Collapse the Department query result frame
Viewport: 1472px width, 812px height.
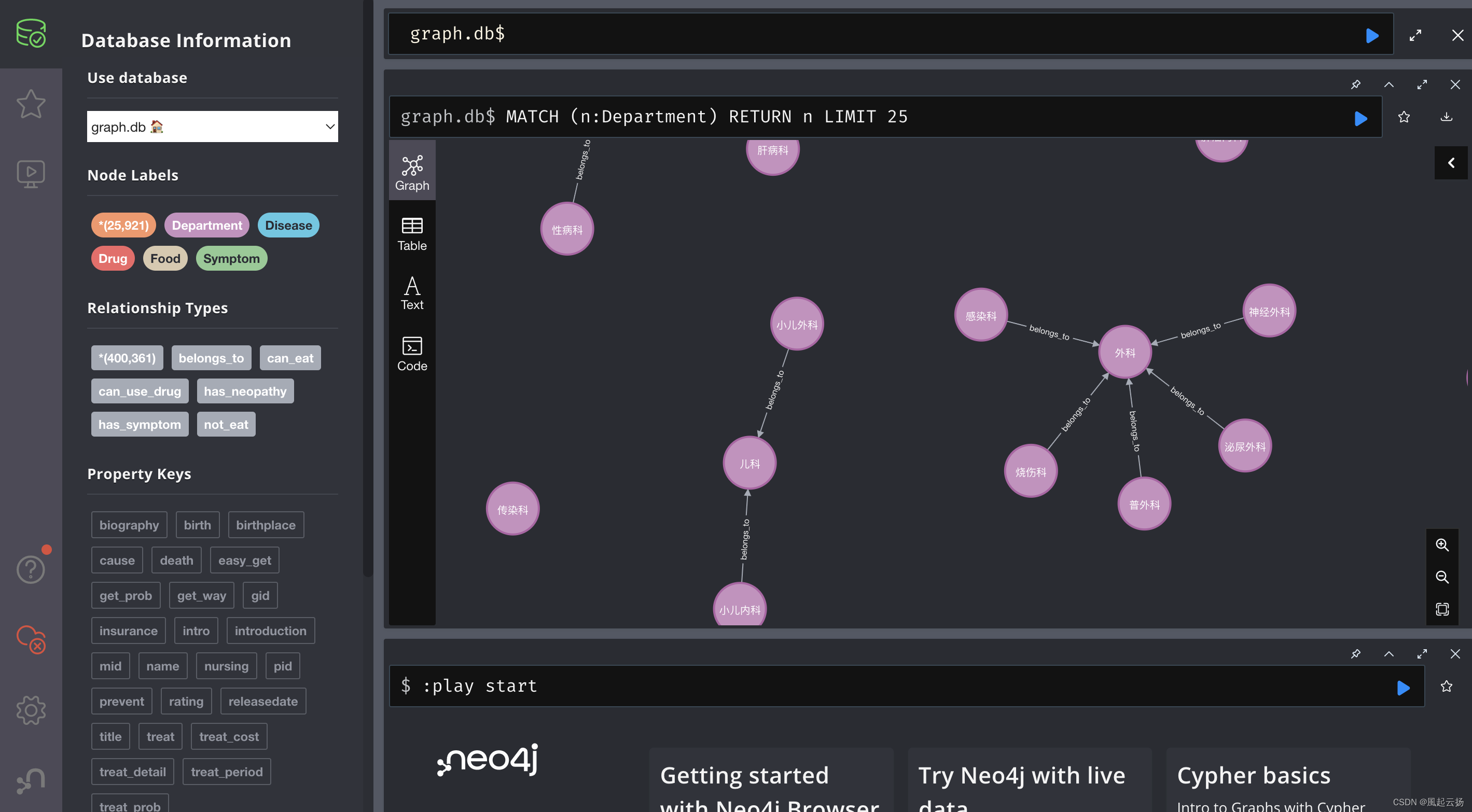point(1388,85)
